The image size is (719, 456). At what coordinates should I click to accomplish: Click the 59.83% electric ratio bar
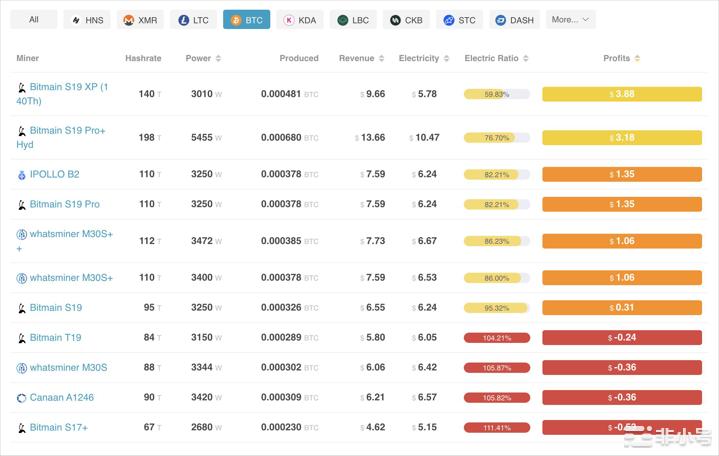tap(496, 94)
